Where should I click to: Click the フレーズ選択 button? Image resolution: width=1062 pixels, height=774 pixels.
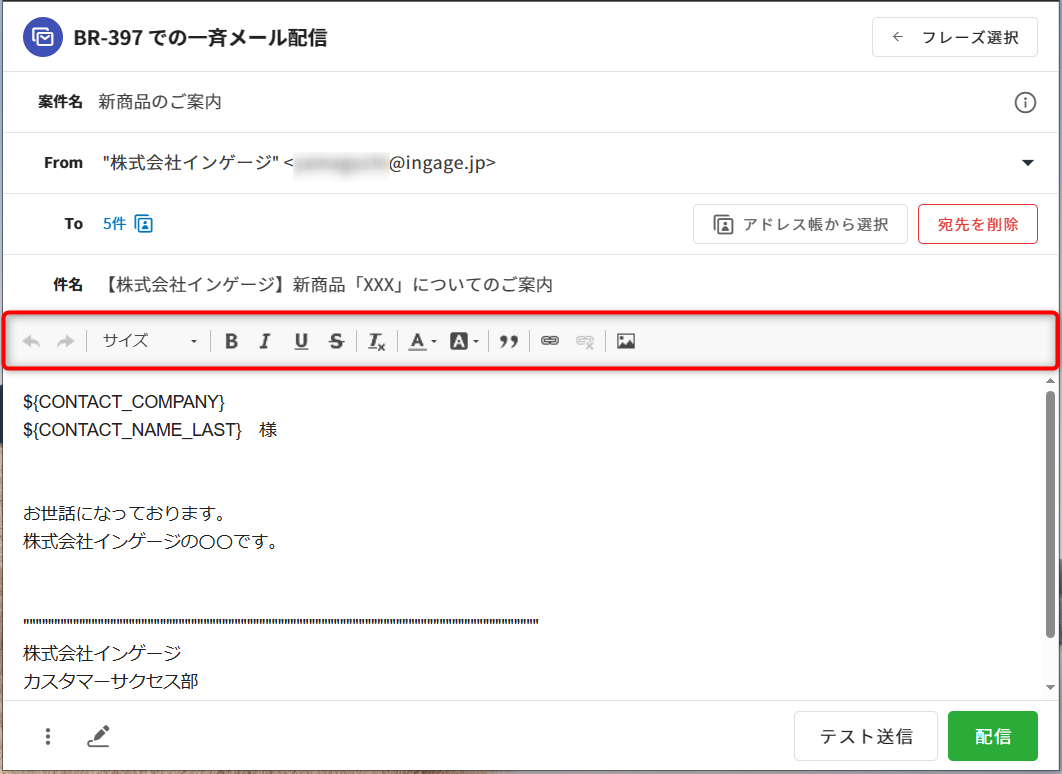(955, 38)
